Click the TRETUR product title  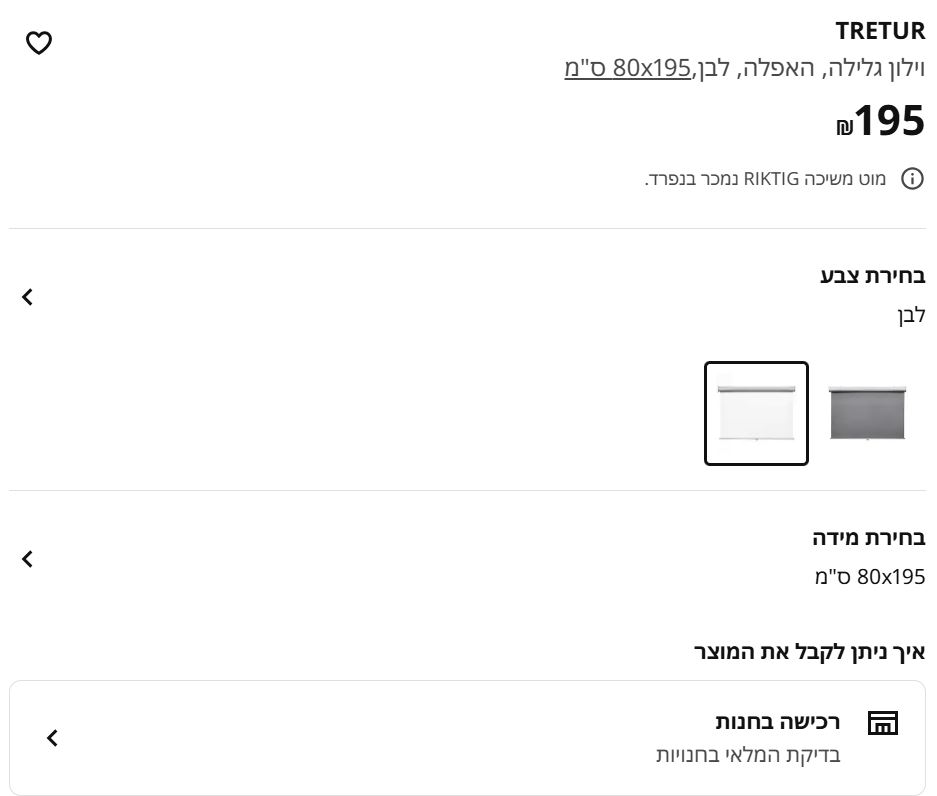(x=880, y=32)
